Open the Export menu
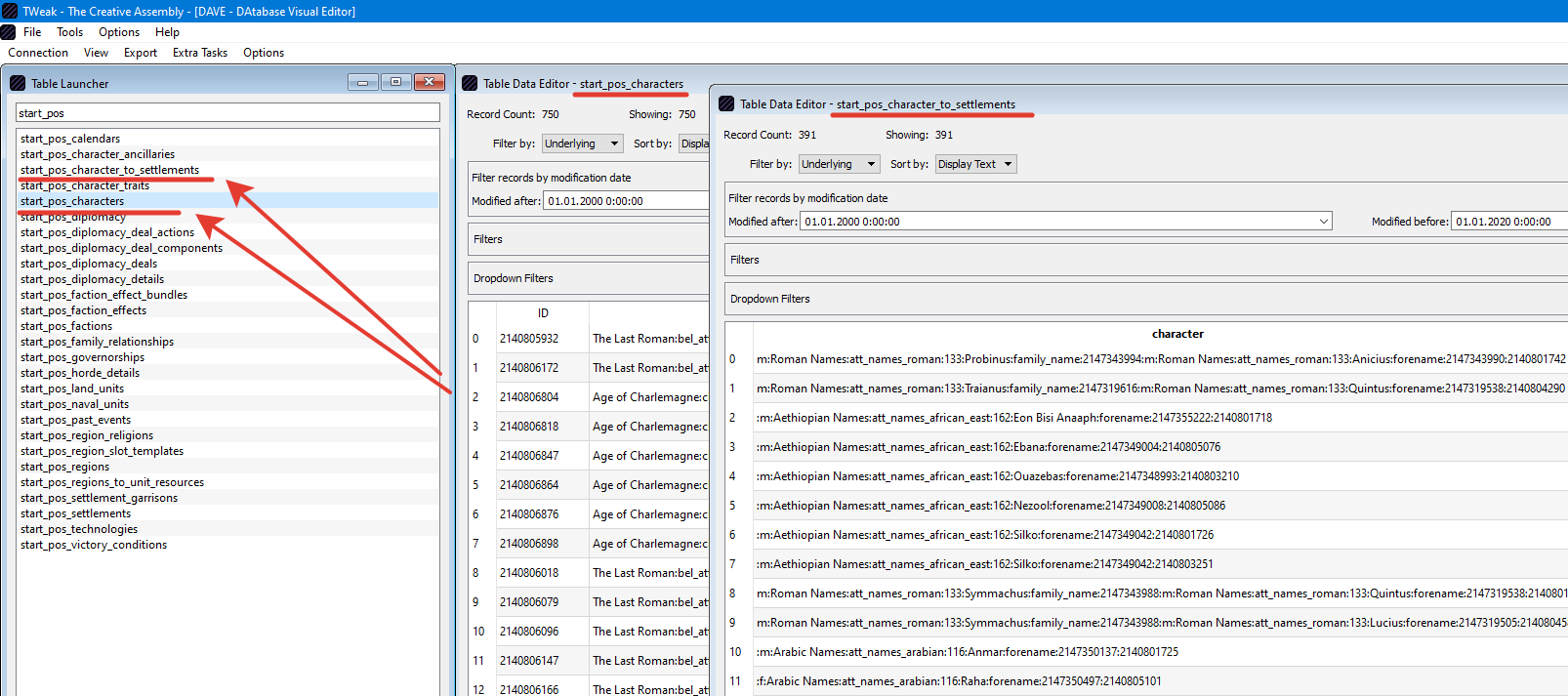The height and width of the screenshot is (696, 1568). [x=141, y=53]
